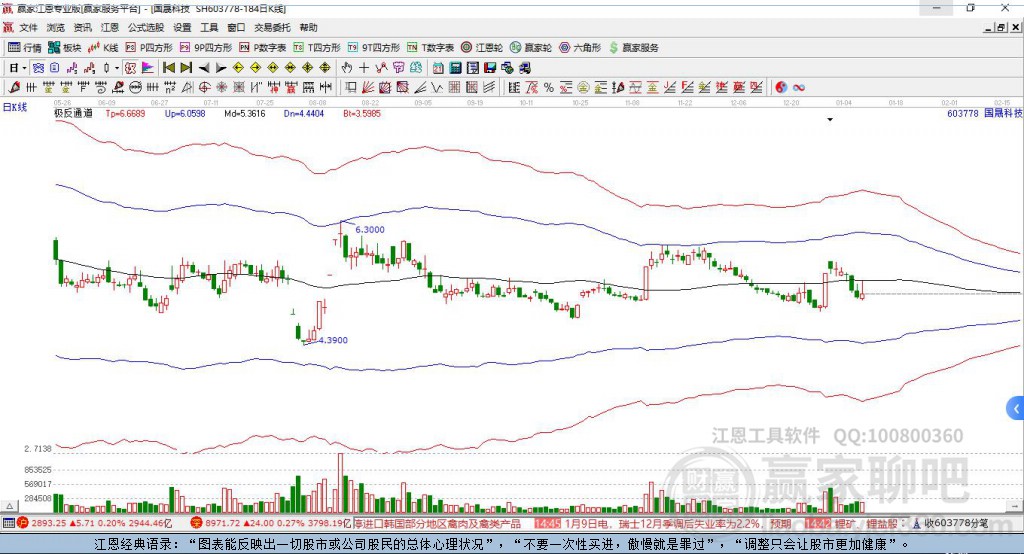
Task: Open the 9T四方形 tool
Action: 374,48
